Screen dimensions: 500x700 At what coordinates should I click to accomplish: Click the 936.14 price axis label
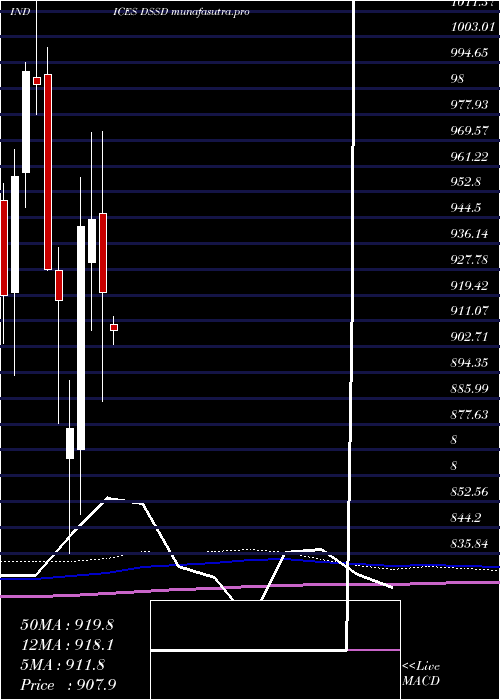click(x=469, y=234)
